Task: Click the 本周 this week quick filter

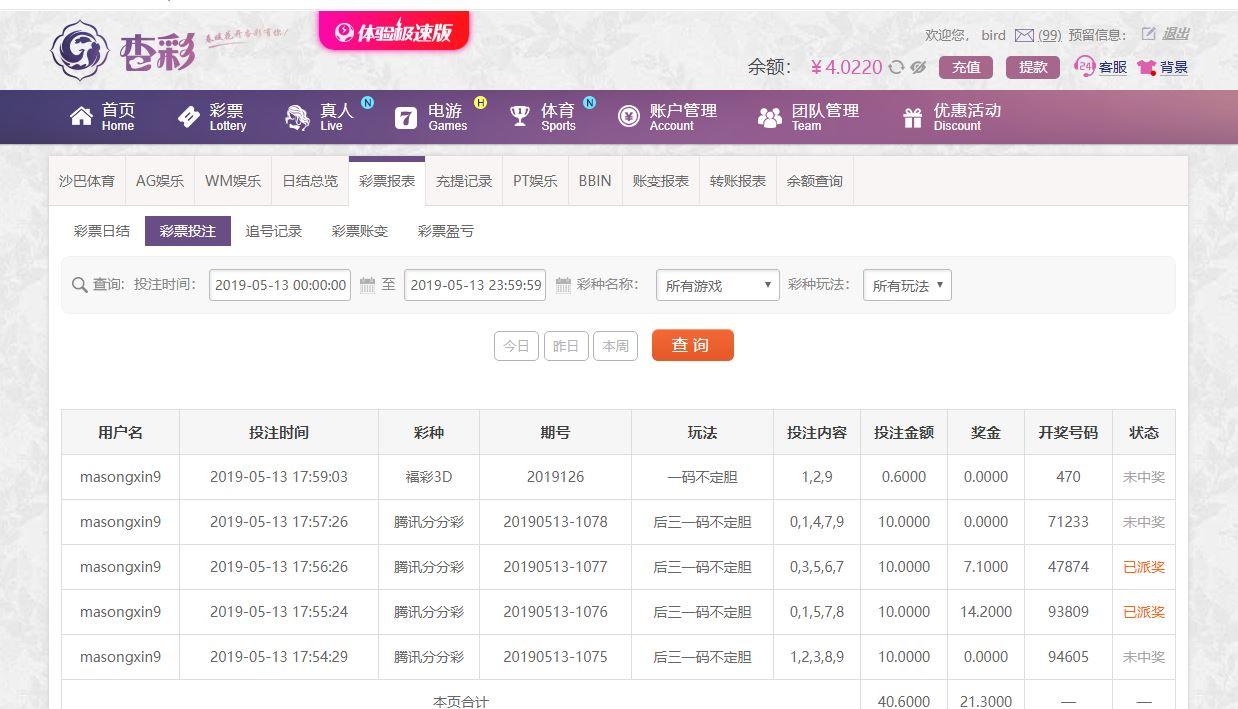Action: 615,346
